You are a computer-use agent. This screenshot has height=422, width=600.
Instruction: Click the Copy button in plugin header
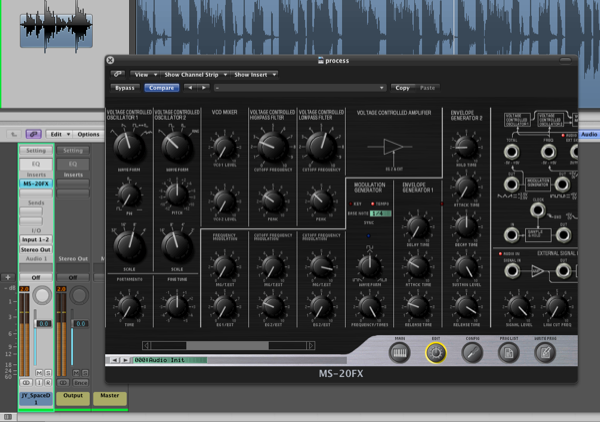point(404,88)
